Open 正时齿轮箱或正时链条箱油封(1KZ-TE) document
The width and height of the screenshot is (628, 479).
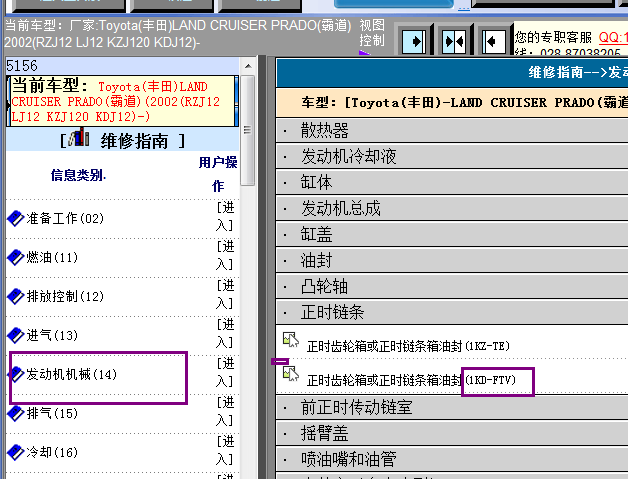tap(408, 346)
